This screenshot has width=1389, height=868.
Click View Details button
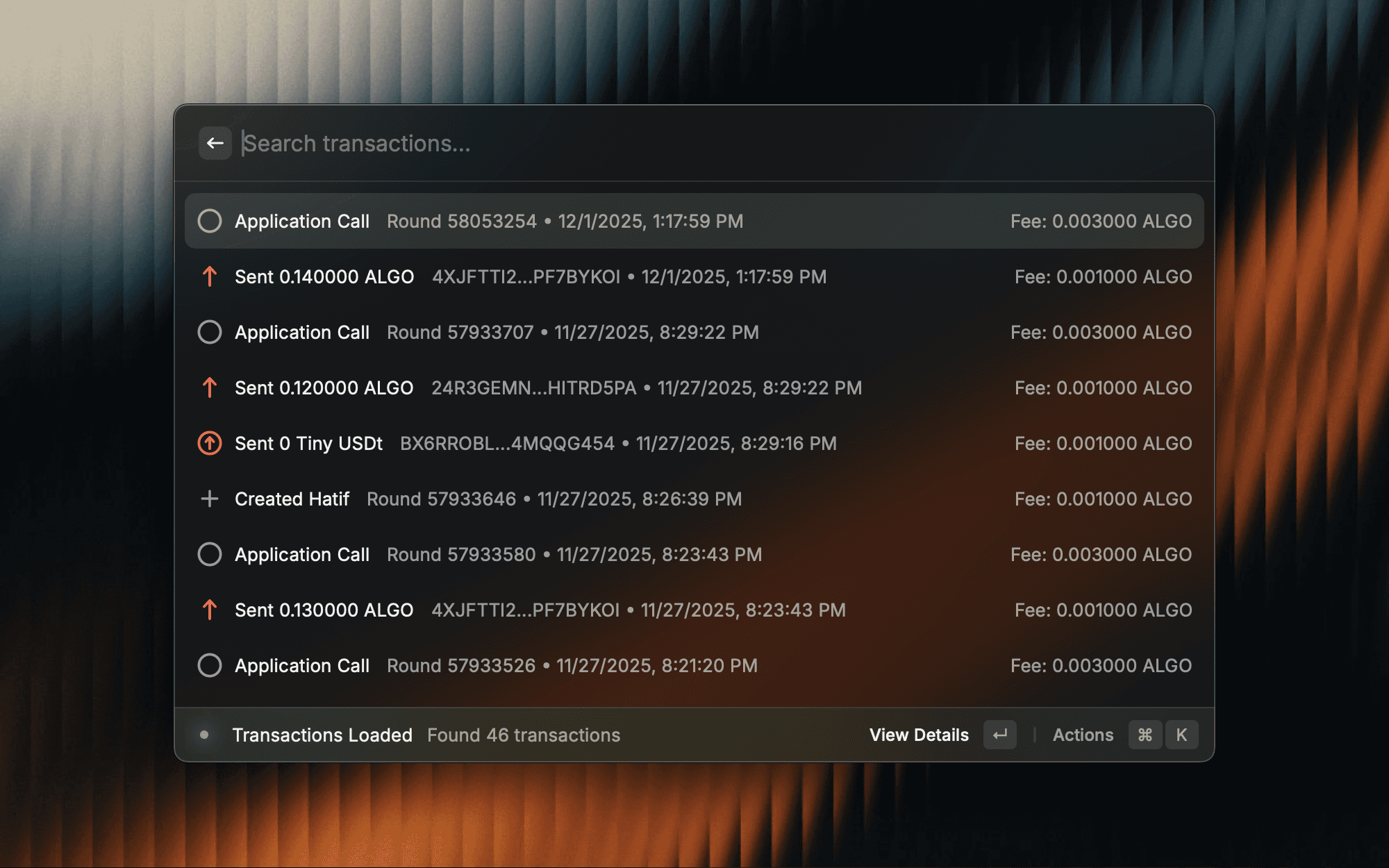click(918, 735)
